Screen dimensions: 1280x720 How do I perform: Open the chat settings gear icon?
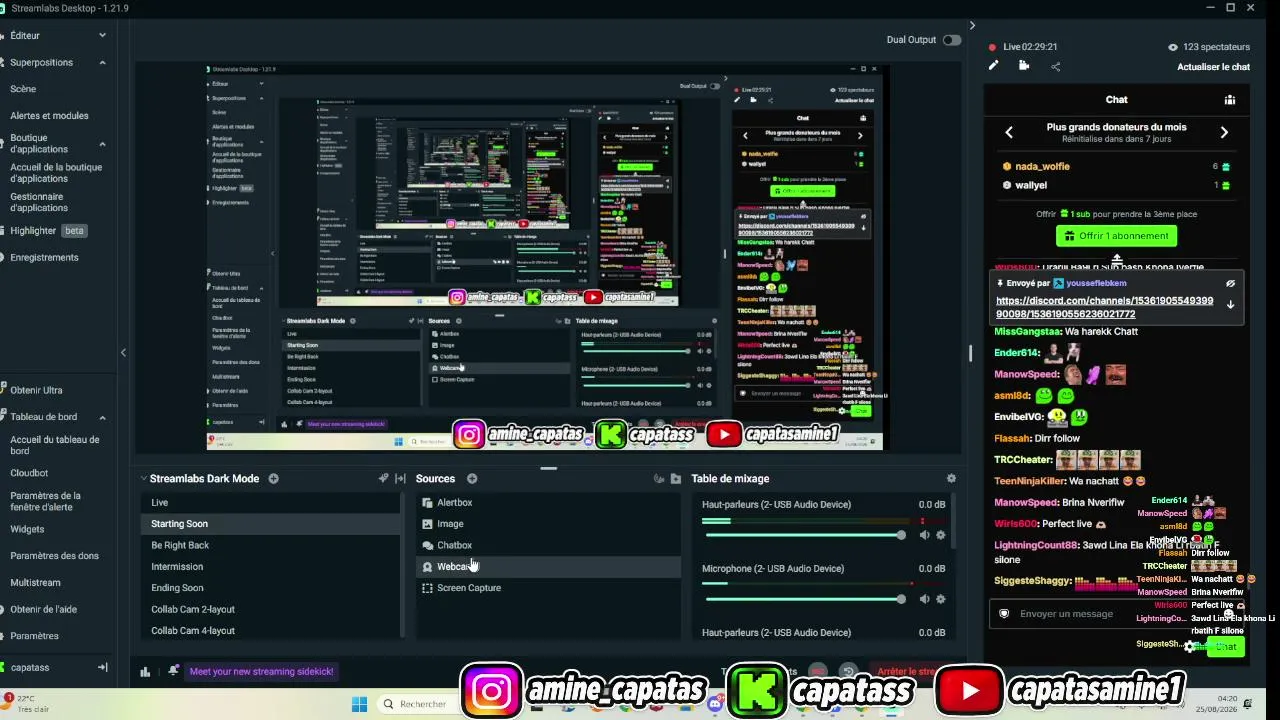[1189, 647]
